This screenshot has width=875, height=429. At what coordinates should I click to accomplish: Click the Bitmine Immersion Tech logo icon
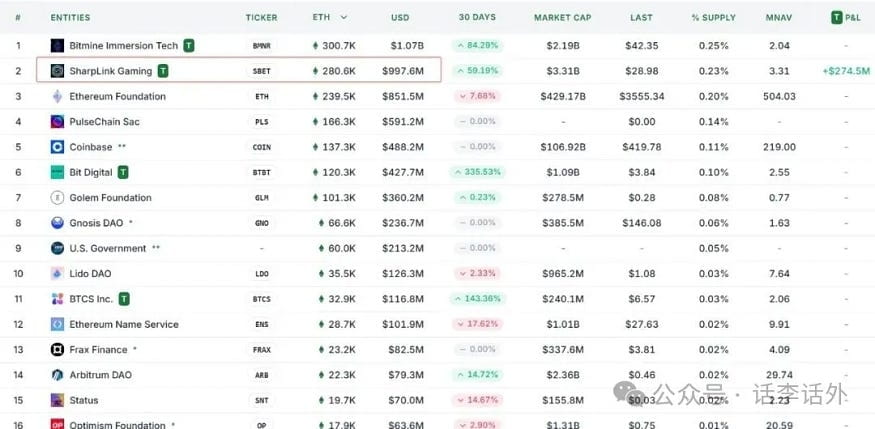(57, 46)
